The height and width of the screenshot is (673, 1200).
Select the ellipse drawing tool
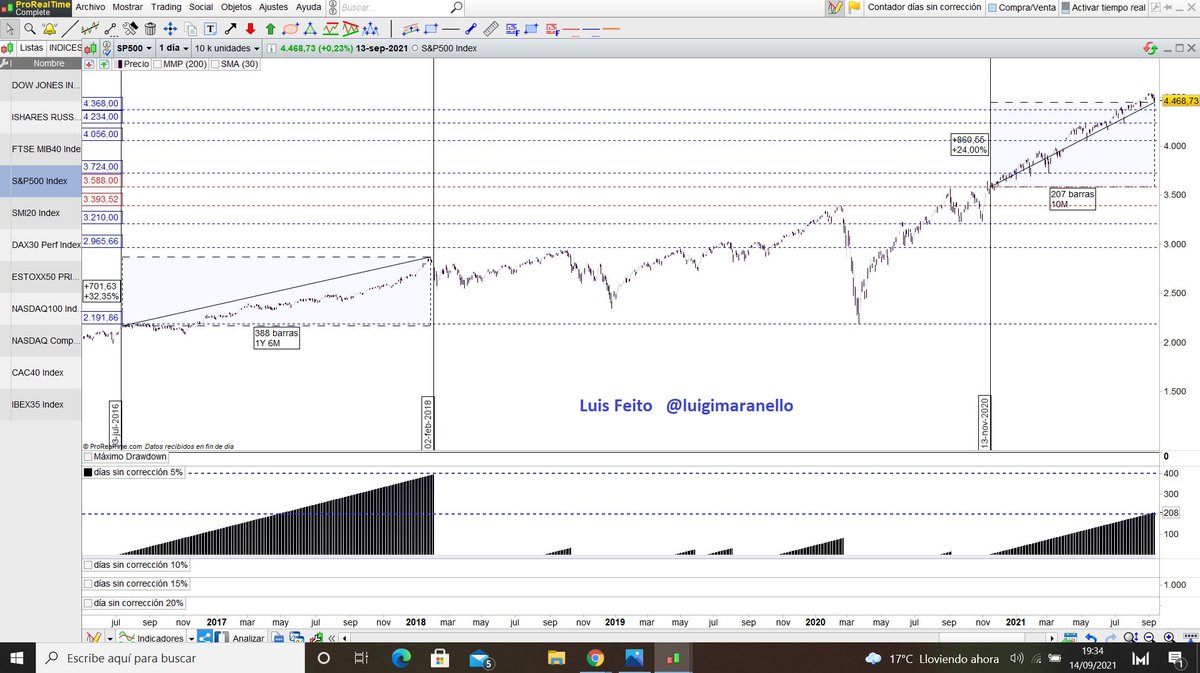tap(291, 28)
